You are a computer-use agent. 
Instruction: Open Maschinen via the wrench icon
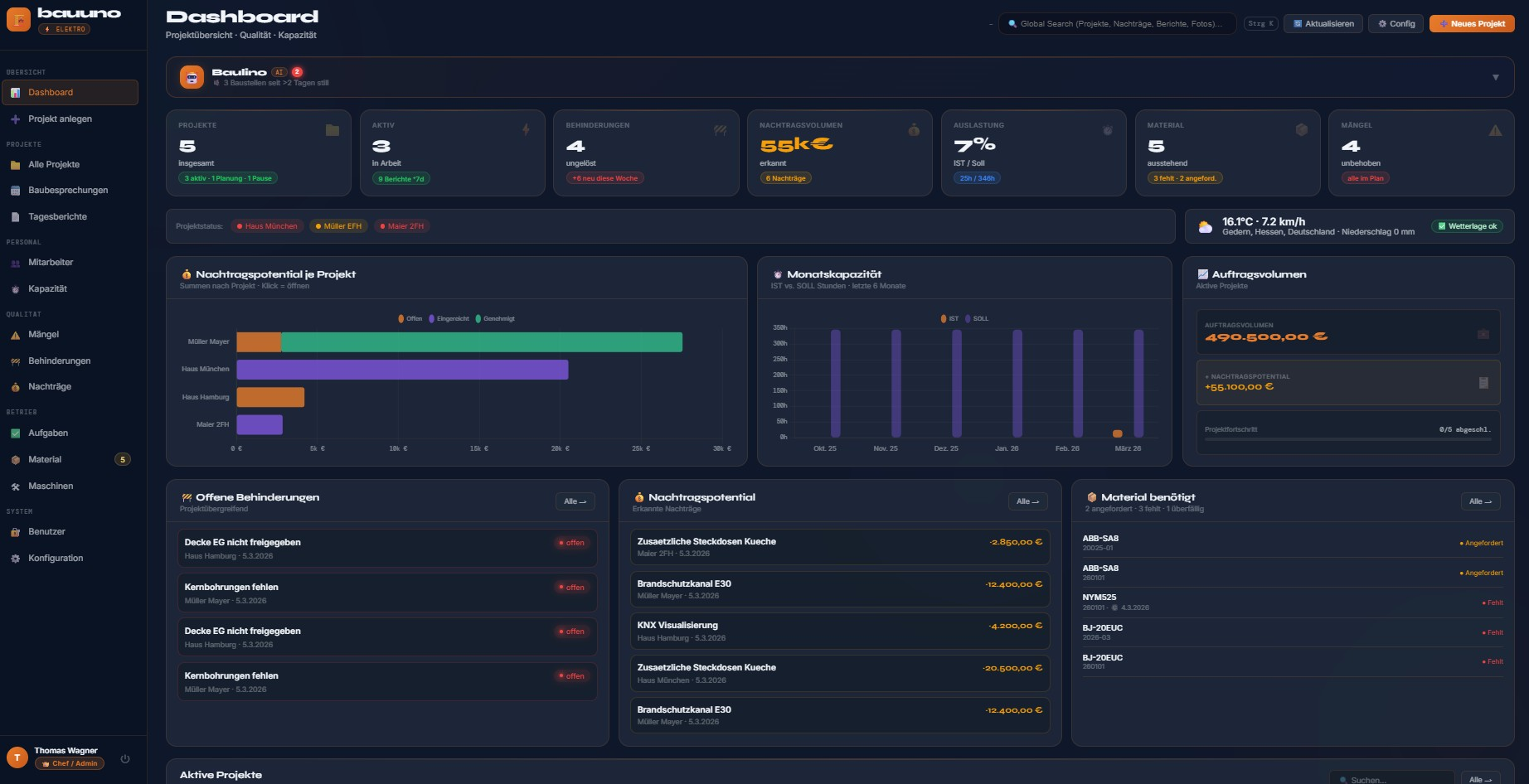pos(16,486)
